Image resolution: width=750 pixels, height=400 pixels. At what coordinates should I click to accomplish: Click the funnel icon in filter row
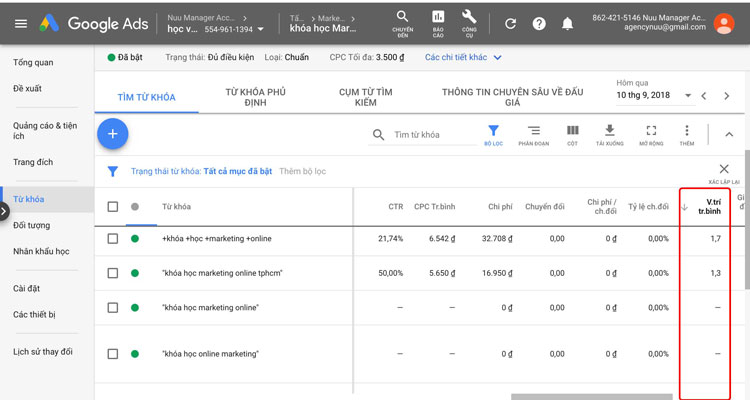[112, 171]
